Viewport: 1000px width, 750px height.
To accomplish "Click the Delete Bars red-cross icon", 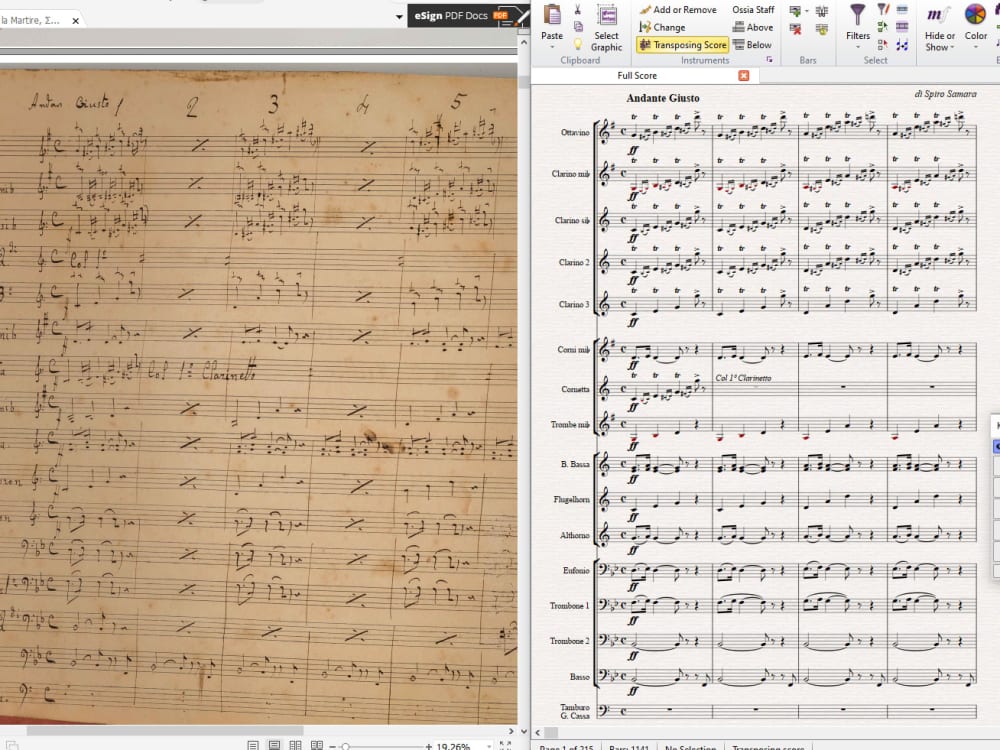I will (x=795, y=29).
